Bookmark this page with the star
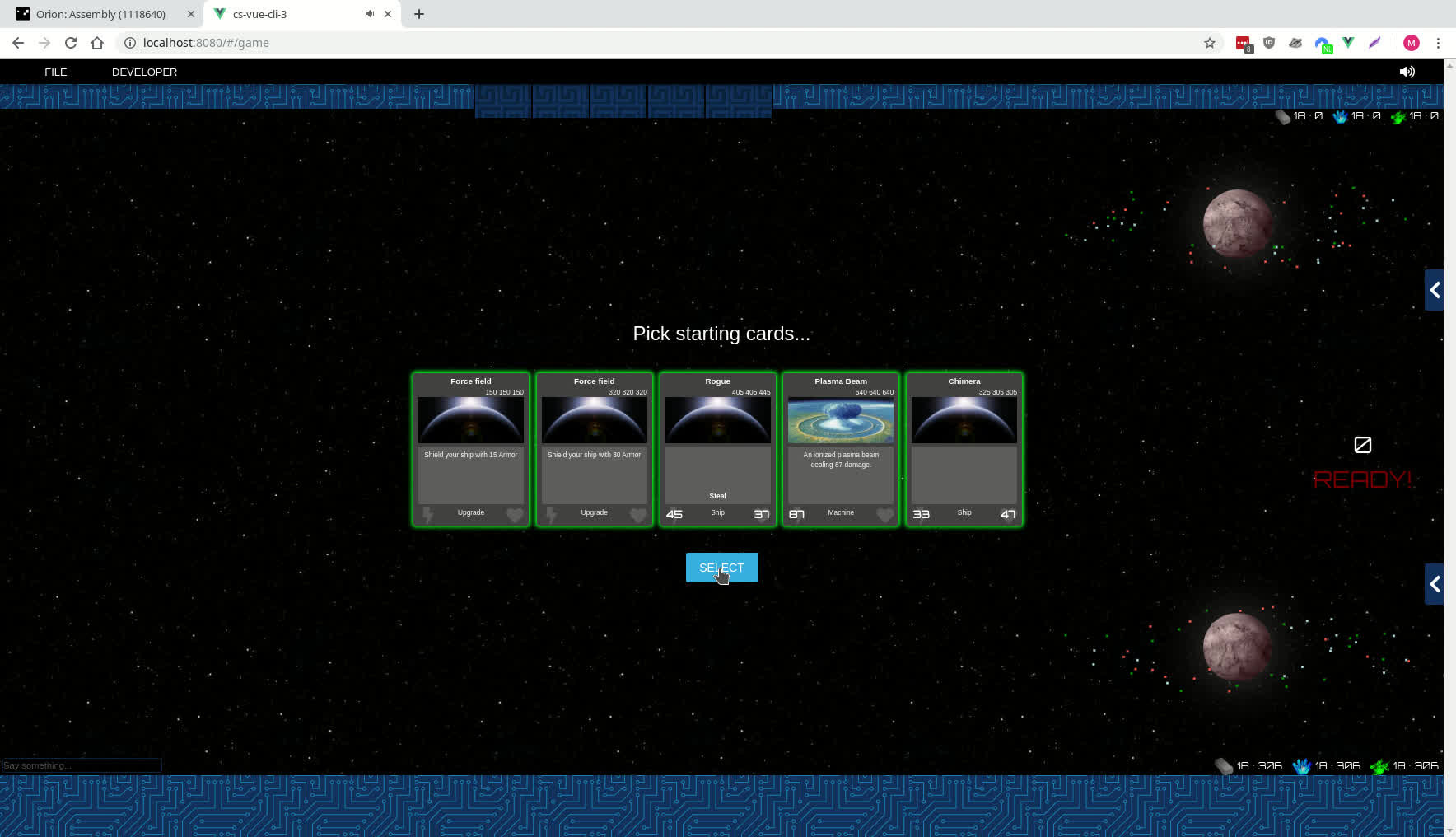Image resolution: width=1456 pixels, height=837 pixels. coord(1209,43)
